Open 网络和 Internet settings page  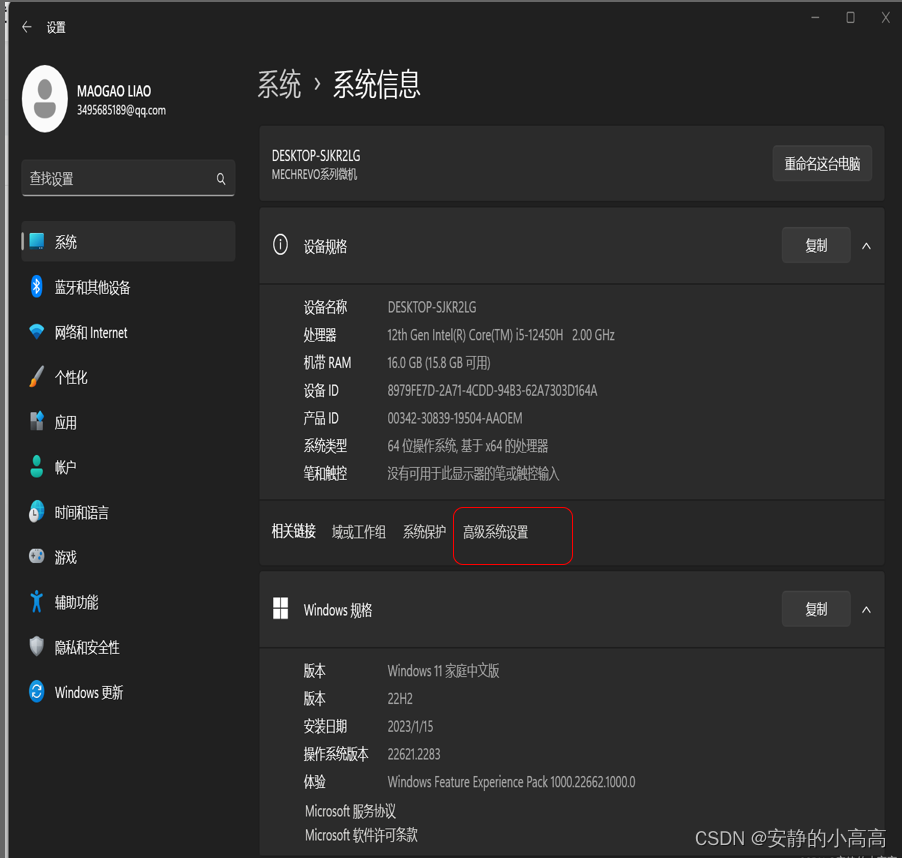[x=128, y=332]
